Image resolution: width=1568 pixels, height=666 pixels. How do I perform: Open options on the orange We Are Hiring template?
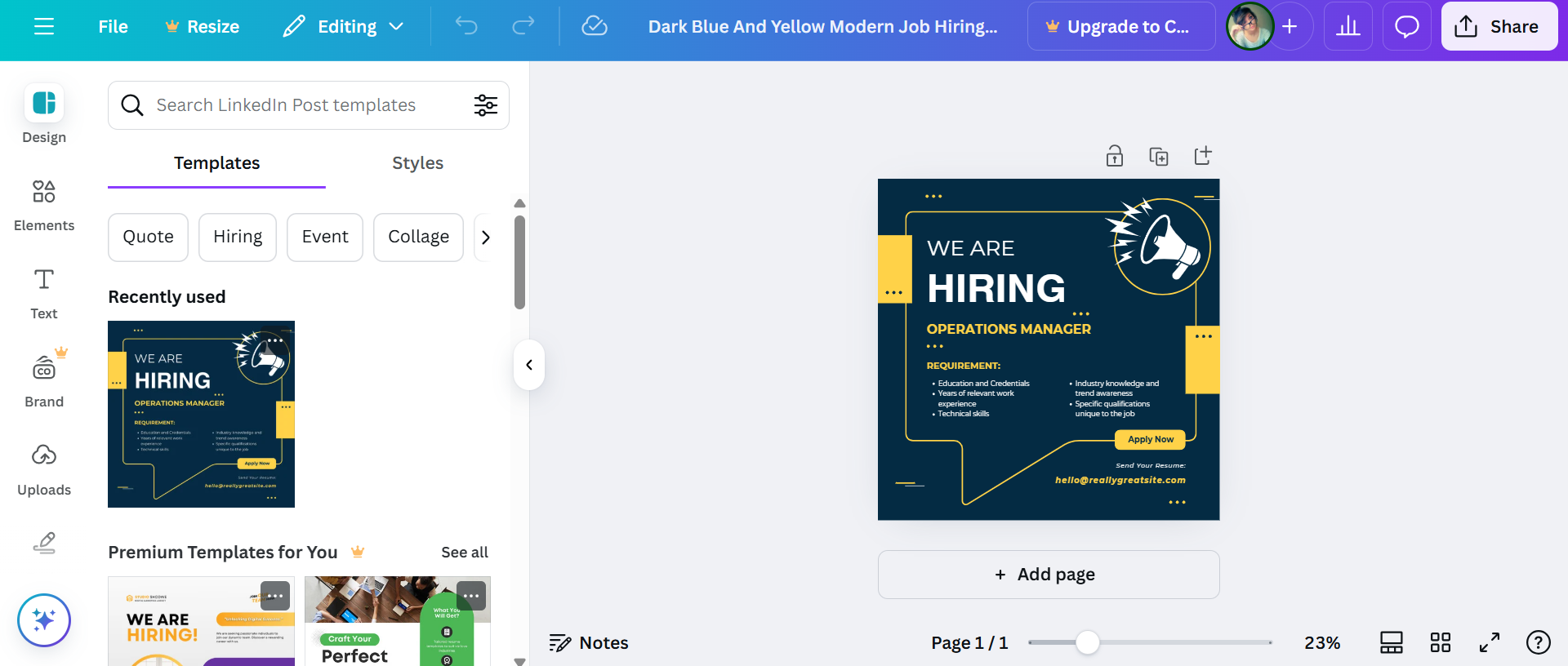point(275,596)
